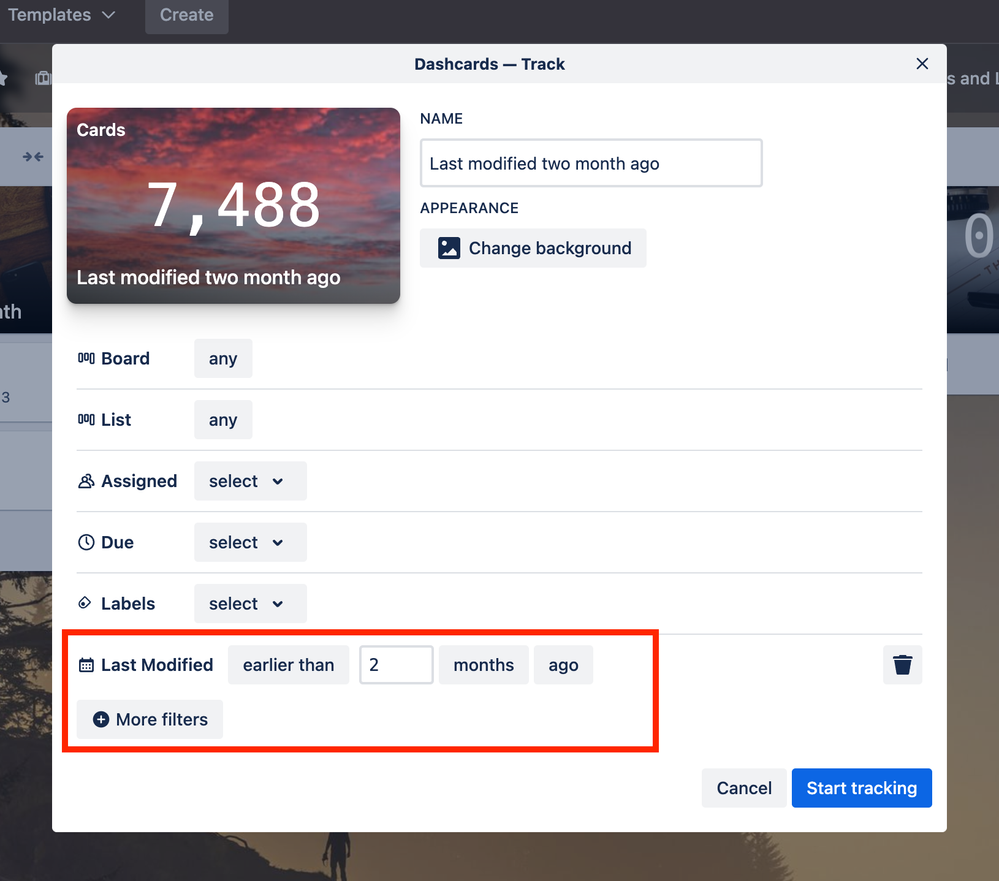Click Start tracking

click(x=861, y=788)
